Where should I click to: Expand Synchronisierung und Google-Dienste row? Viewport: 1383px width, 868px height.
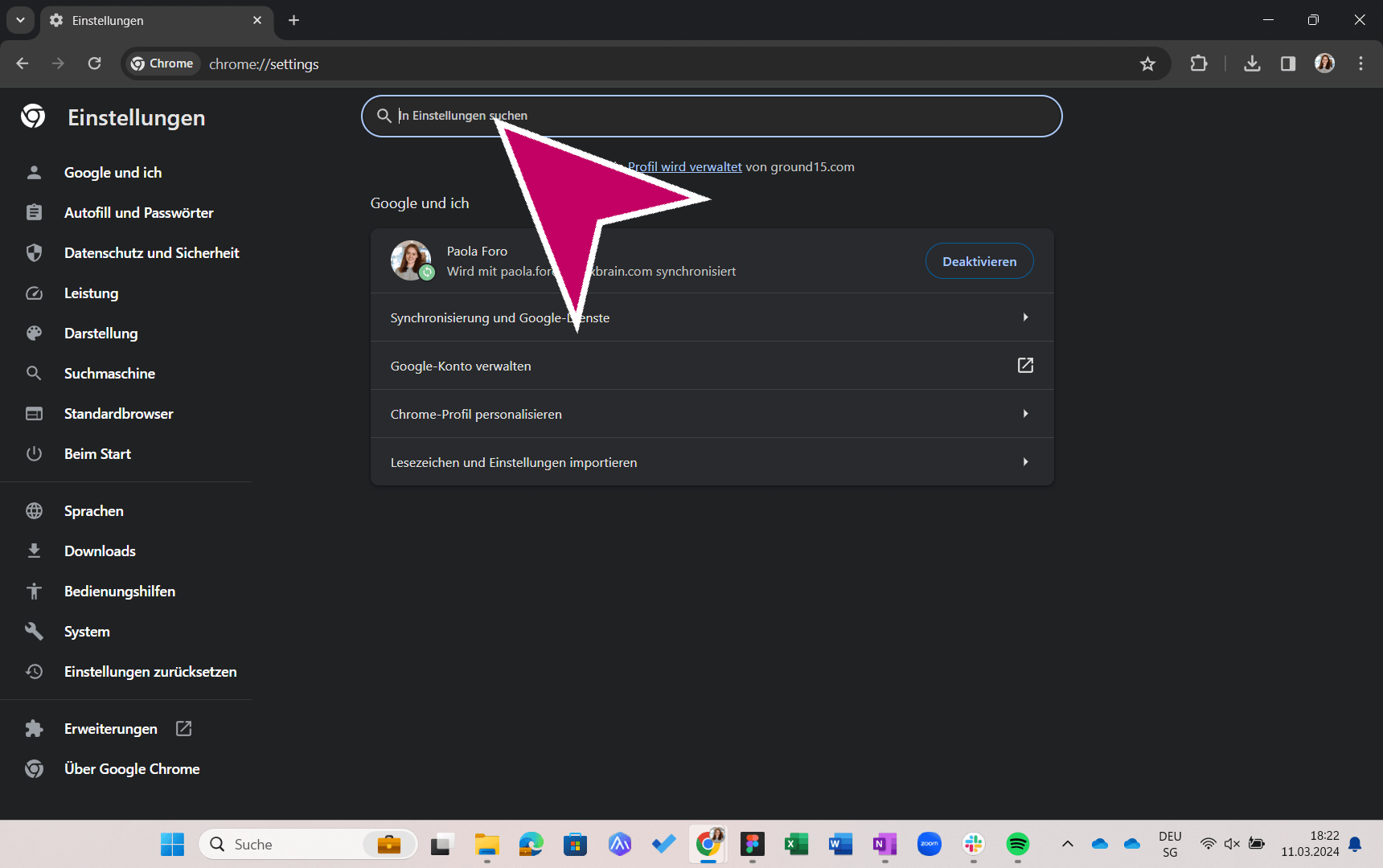pos(712,317)
